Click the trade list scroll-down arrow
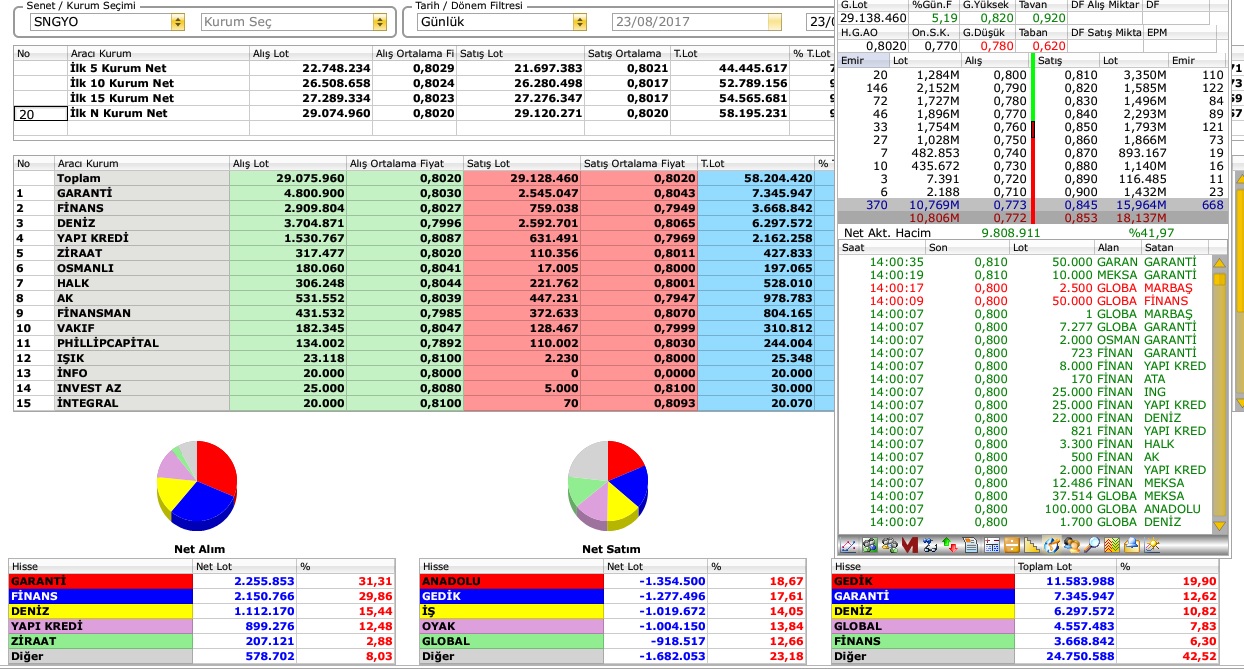The height and width of the screenshot is (669, 1244). point(1219,525)
